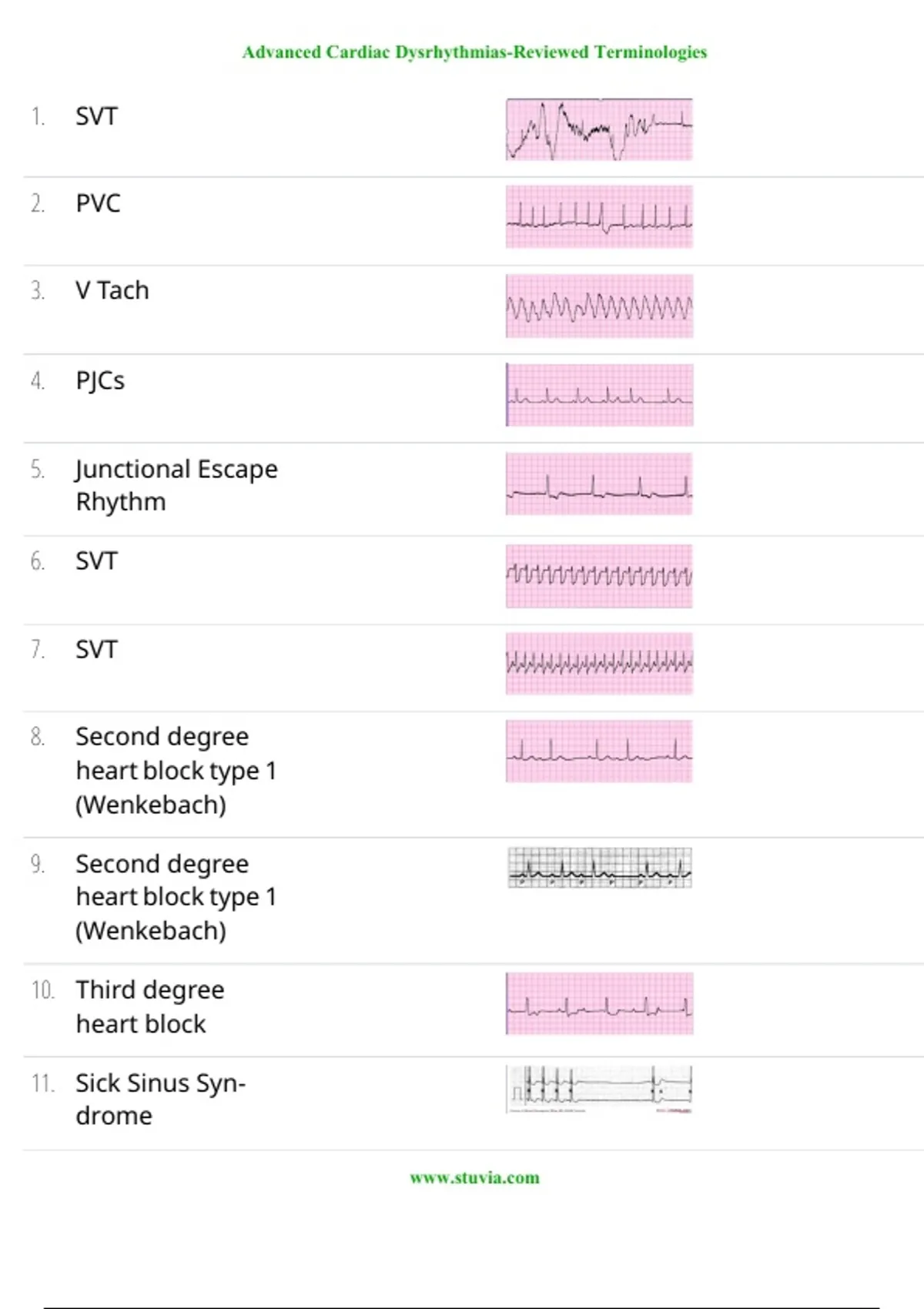Select the Junctional Escape Rhythm ECG strip
This screenshot has height=1309, width=924.
599,484
